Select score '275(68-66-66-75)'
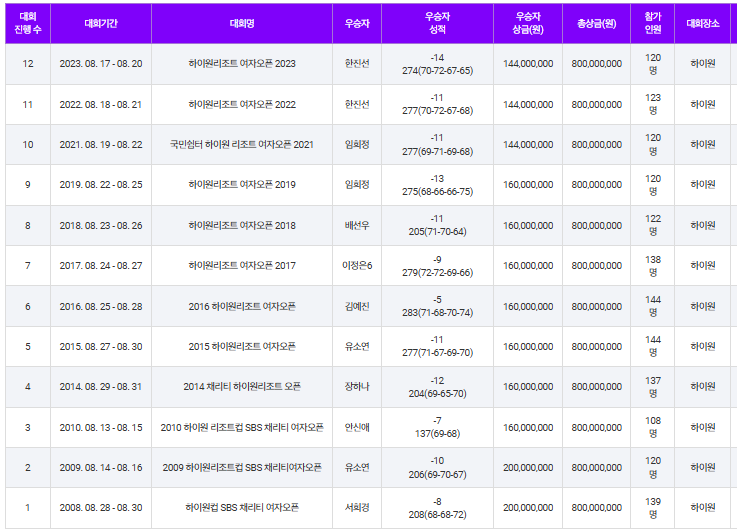The image size is (737, 532). point(437,192)
